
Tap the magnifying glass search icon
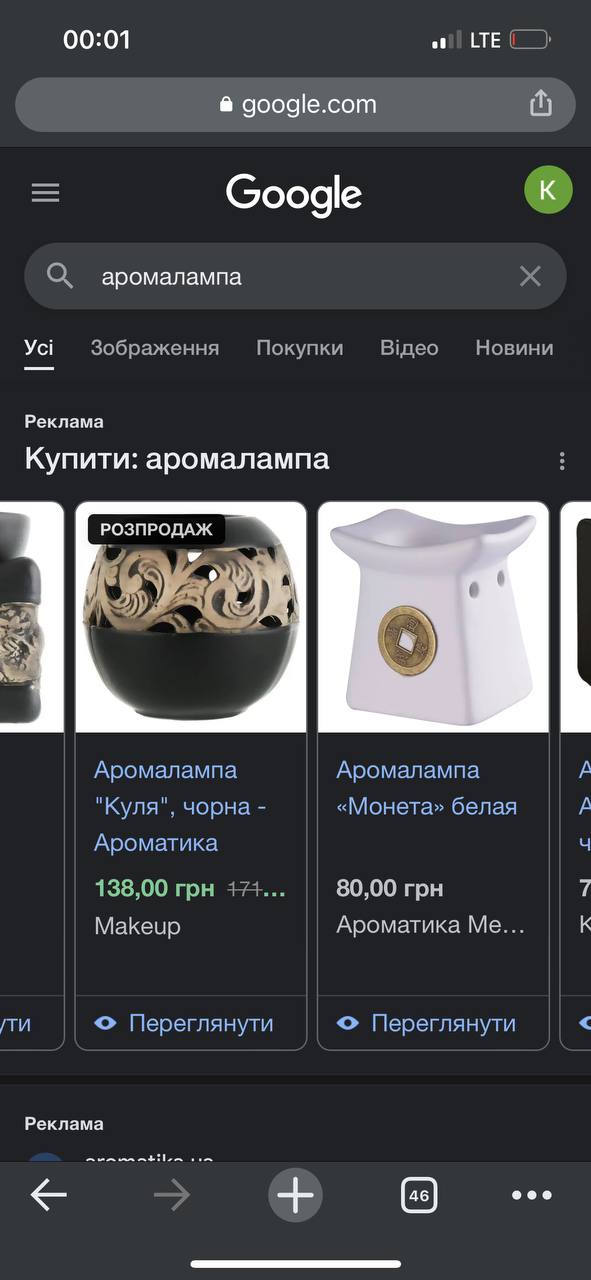60,276
